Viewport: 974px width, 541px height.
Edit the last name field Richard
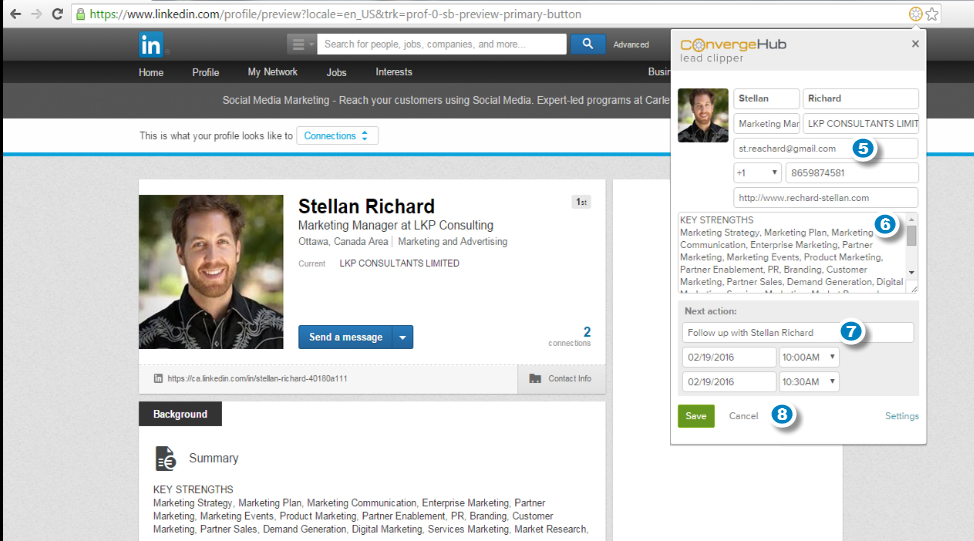click(x=860, y=99)
